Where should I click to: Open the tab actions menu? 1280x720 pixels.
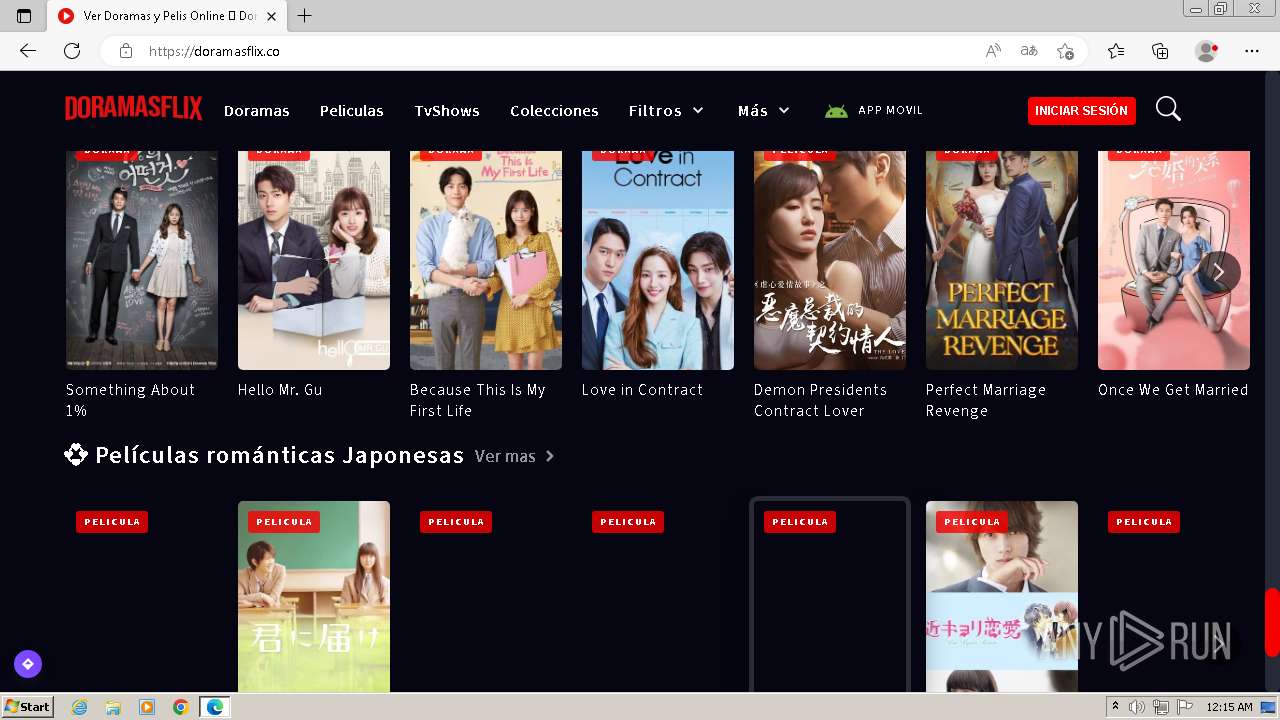[x=24, y=16]
